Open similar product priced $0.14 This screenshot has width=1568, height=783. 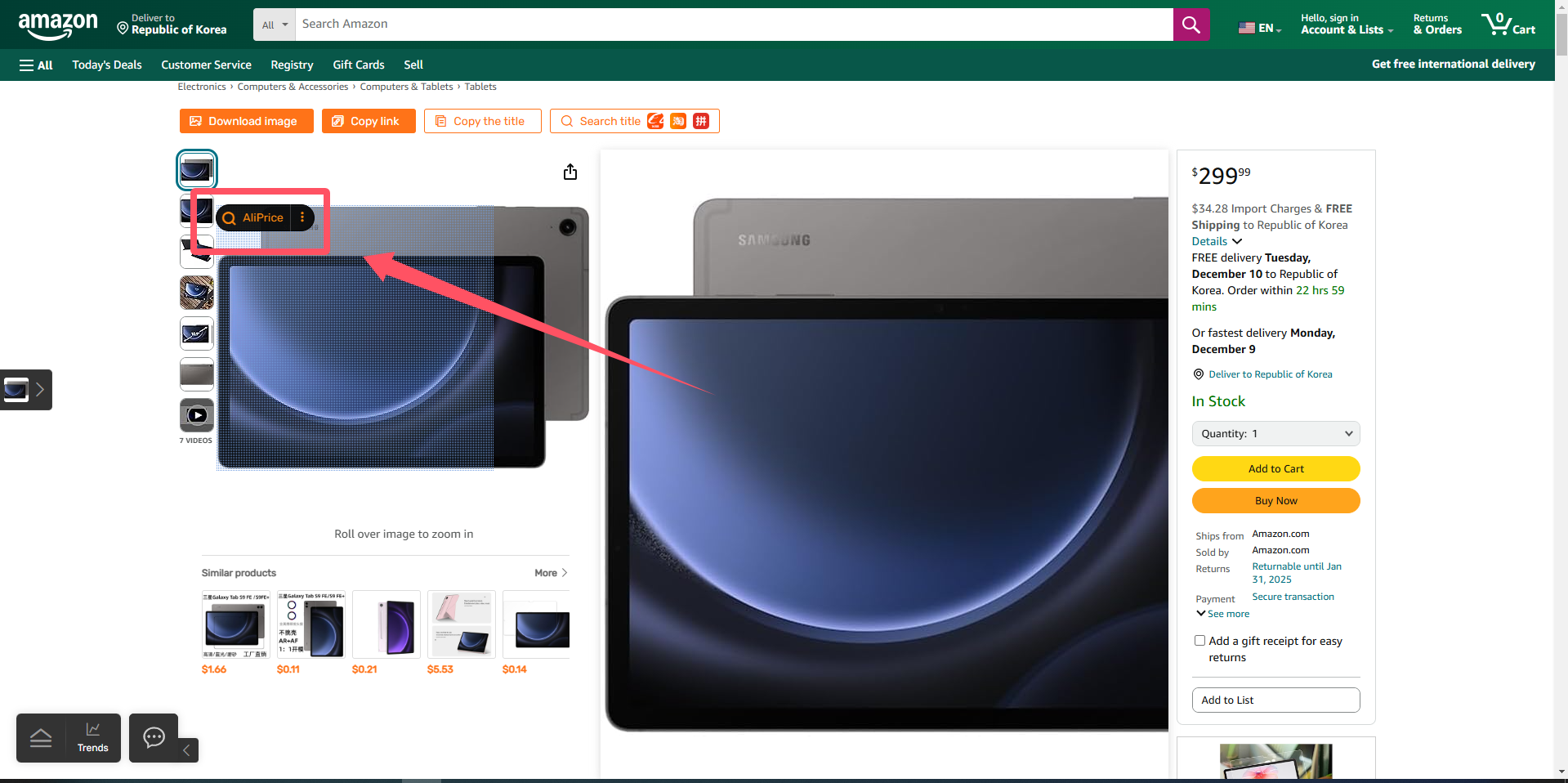coord(536,624)
